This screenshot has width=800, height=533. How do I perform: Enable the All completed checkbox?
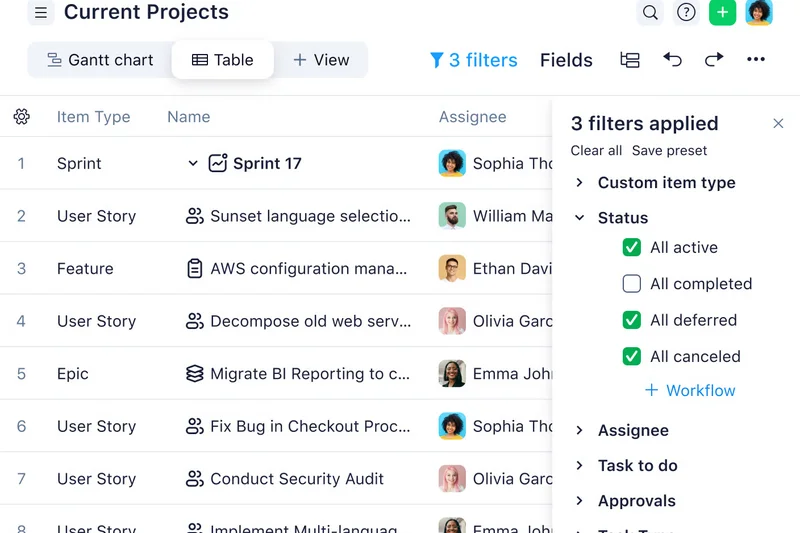pyautogui.click(x=631, y=284)
